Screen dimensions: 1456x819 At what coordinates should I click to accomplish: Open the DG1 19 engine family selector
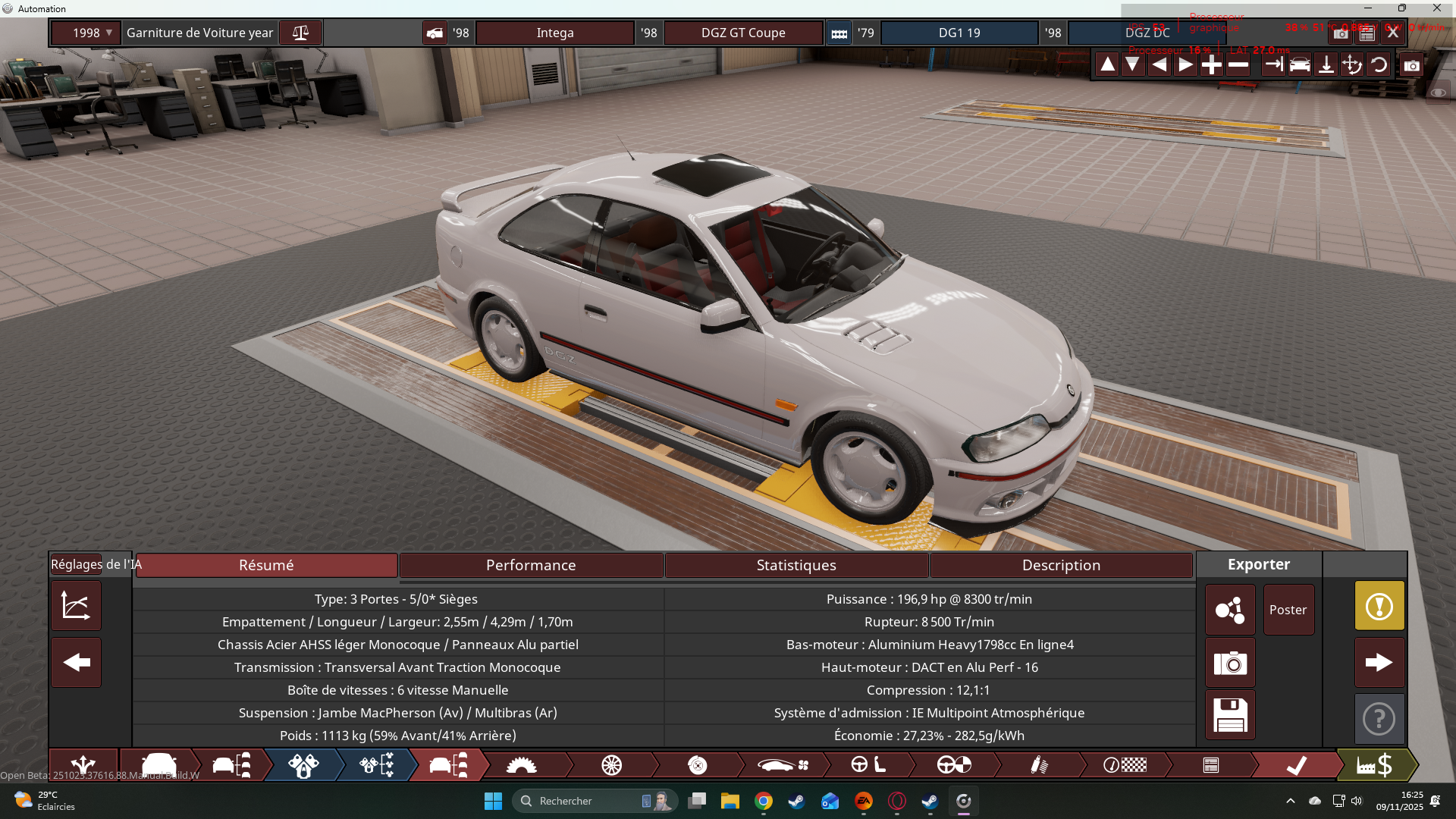coord(959,33)
